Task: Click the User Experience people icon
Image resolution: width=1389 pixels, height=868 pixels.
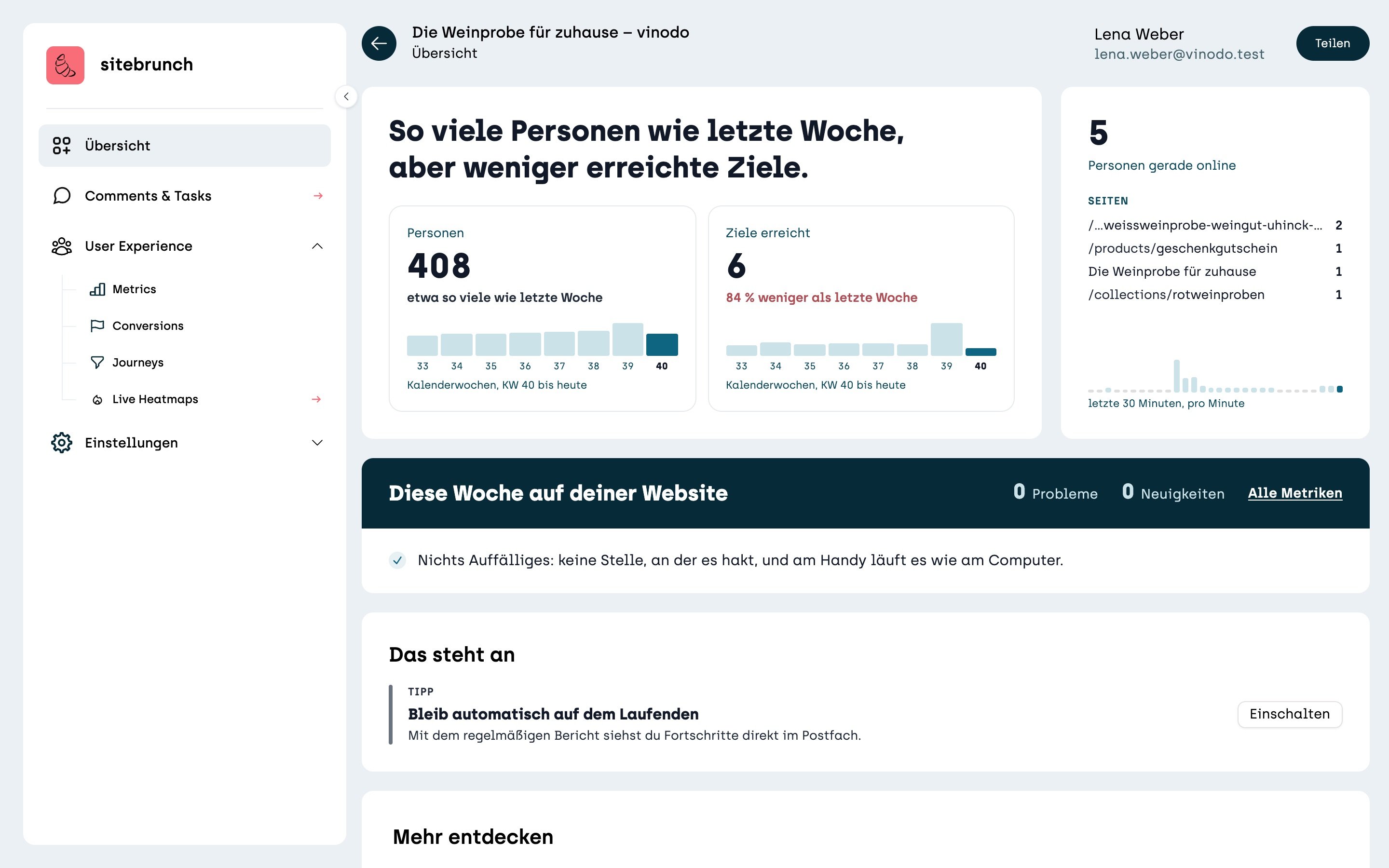Action: click(61, 246)
